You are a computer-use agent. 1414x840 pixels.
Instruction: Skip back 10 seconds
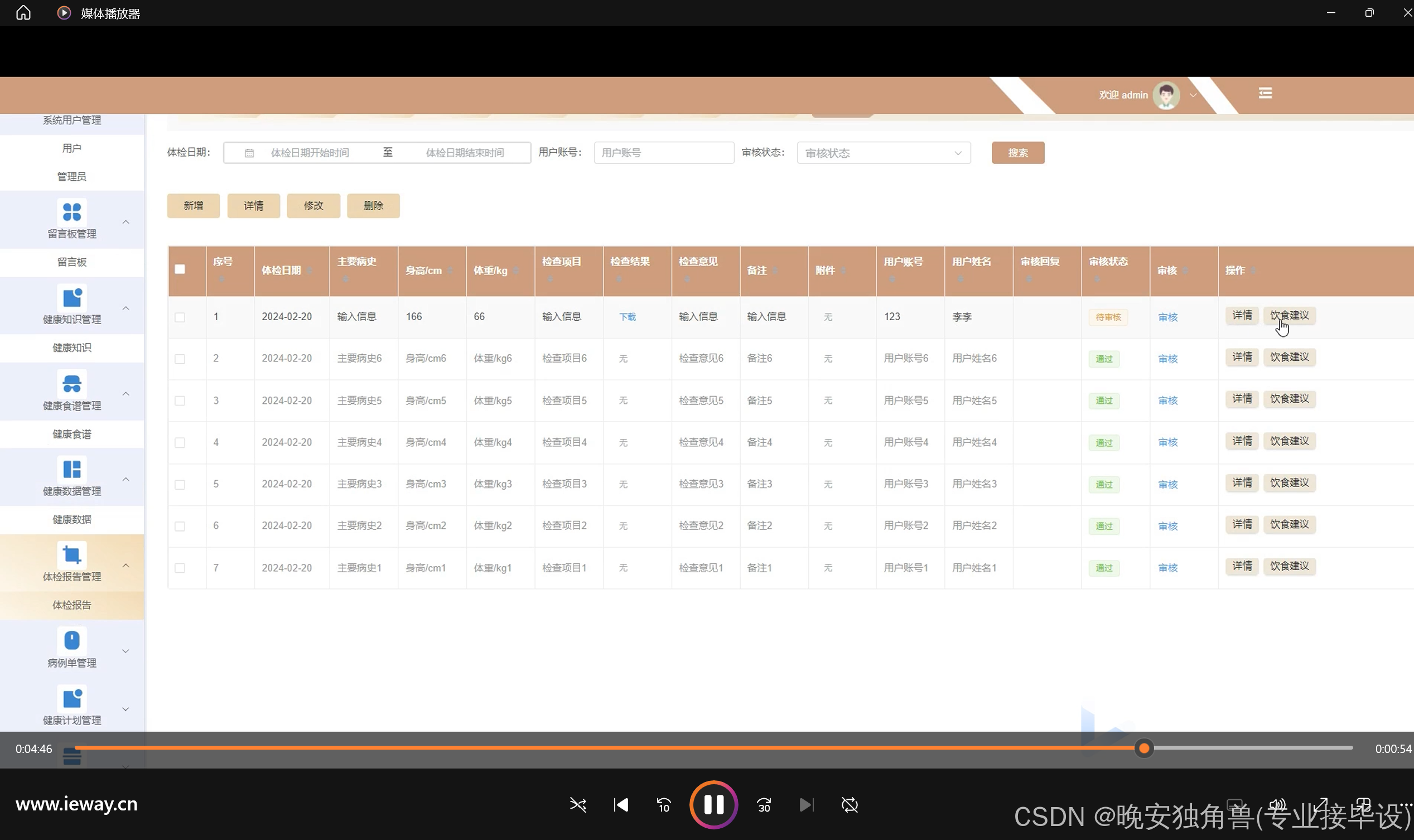coord(663,805)
